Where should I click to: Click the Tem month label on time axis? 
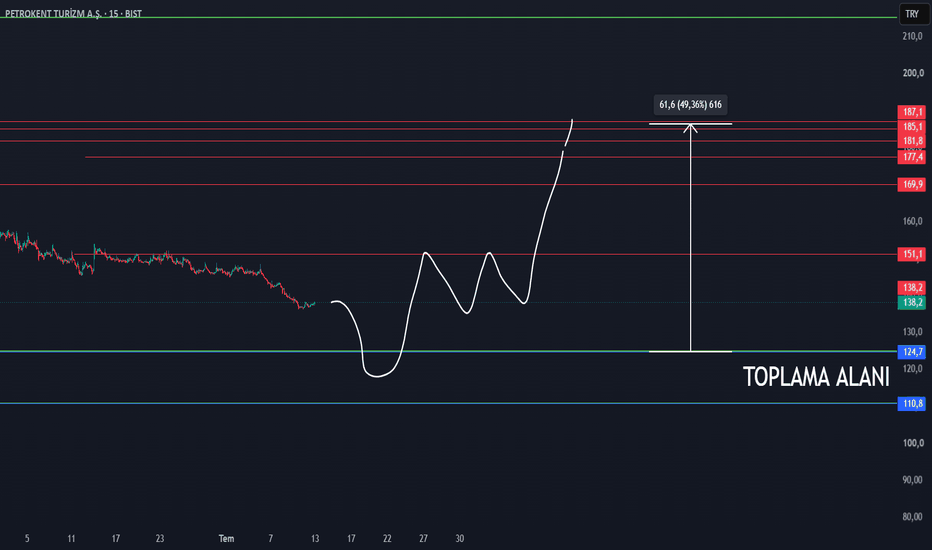(x=226, y=539)
